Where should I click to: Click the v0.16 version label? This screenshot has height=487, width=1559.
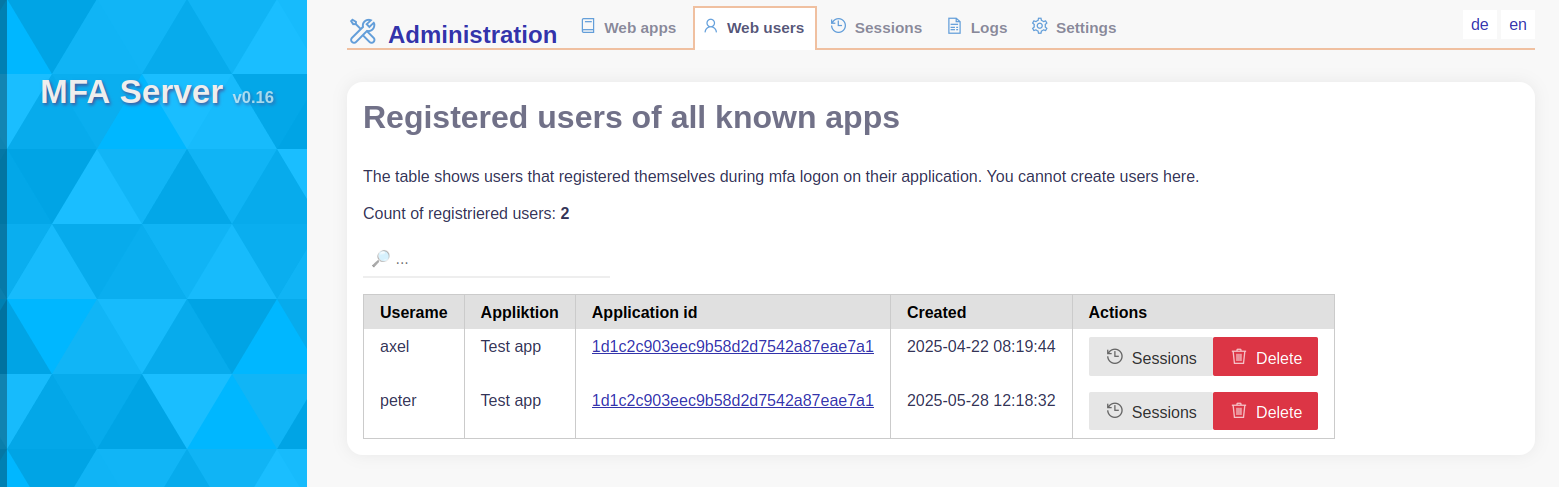pyautogui.click(x=253, y=97)
